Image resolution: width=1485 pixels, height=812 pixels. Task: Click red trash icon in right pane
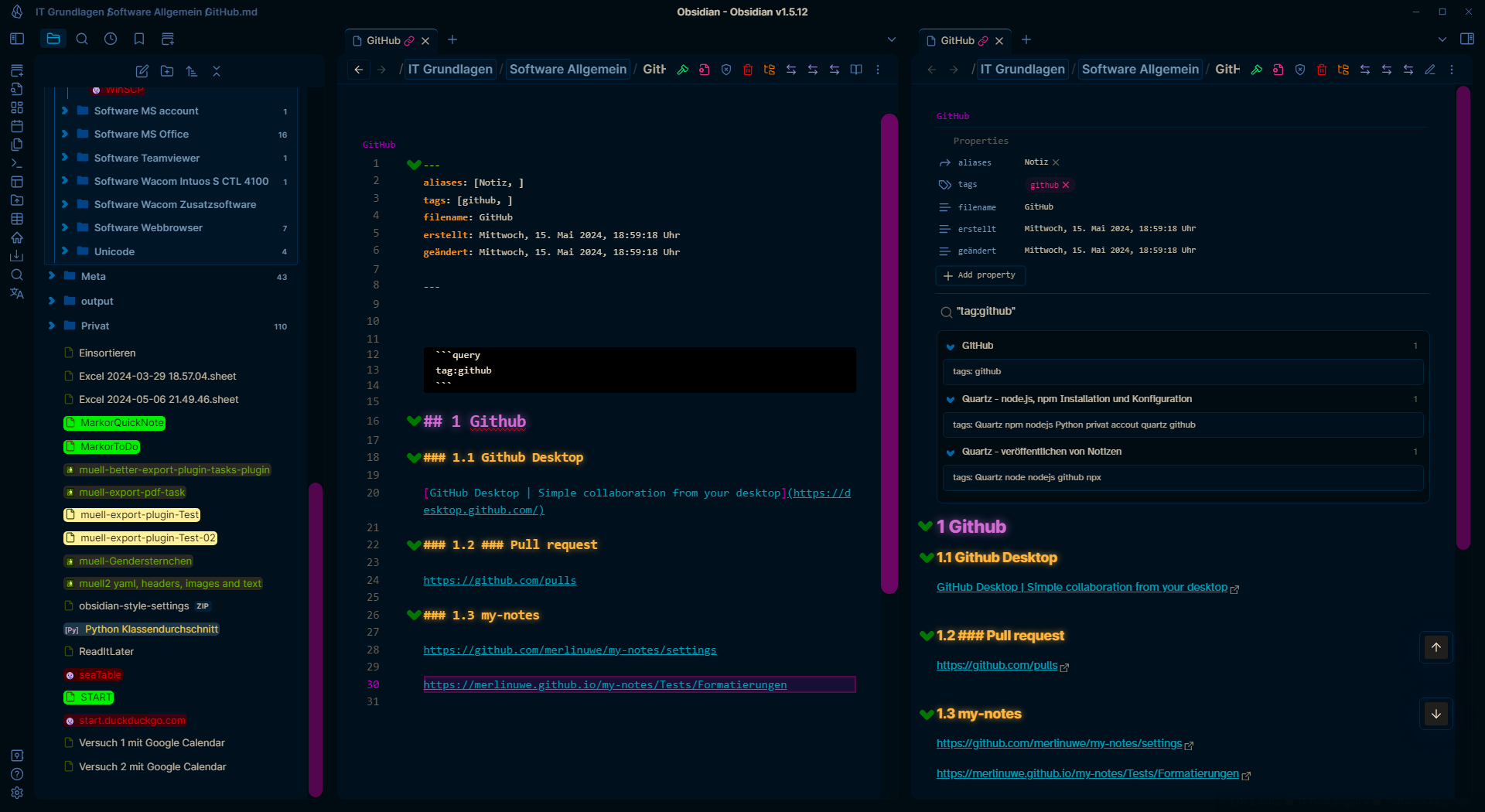[1322, 70]
